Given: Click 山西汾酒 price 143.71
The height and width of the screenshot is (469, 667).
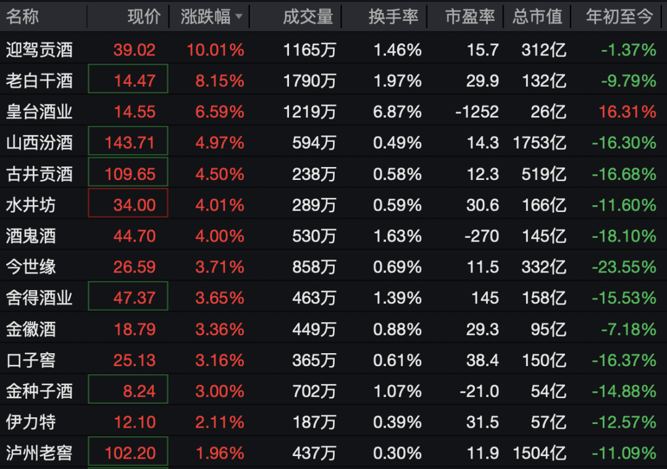Looking at the screenshot, I should point(128,142).
